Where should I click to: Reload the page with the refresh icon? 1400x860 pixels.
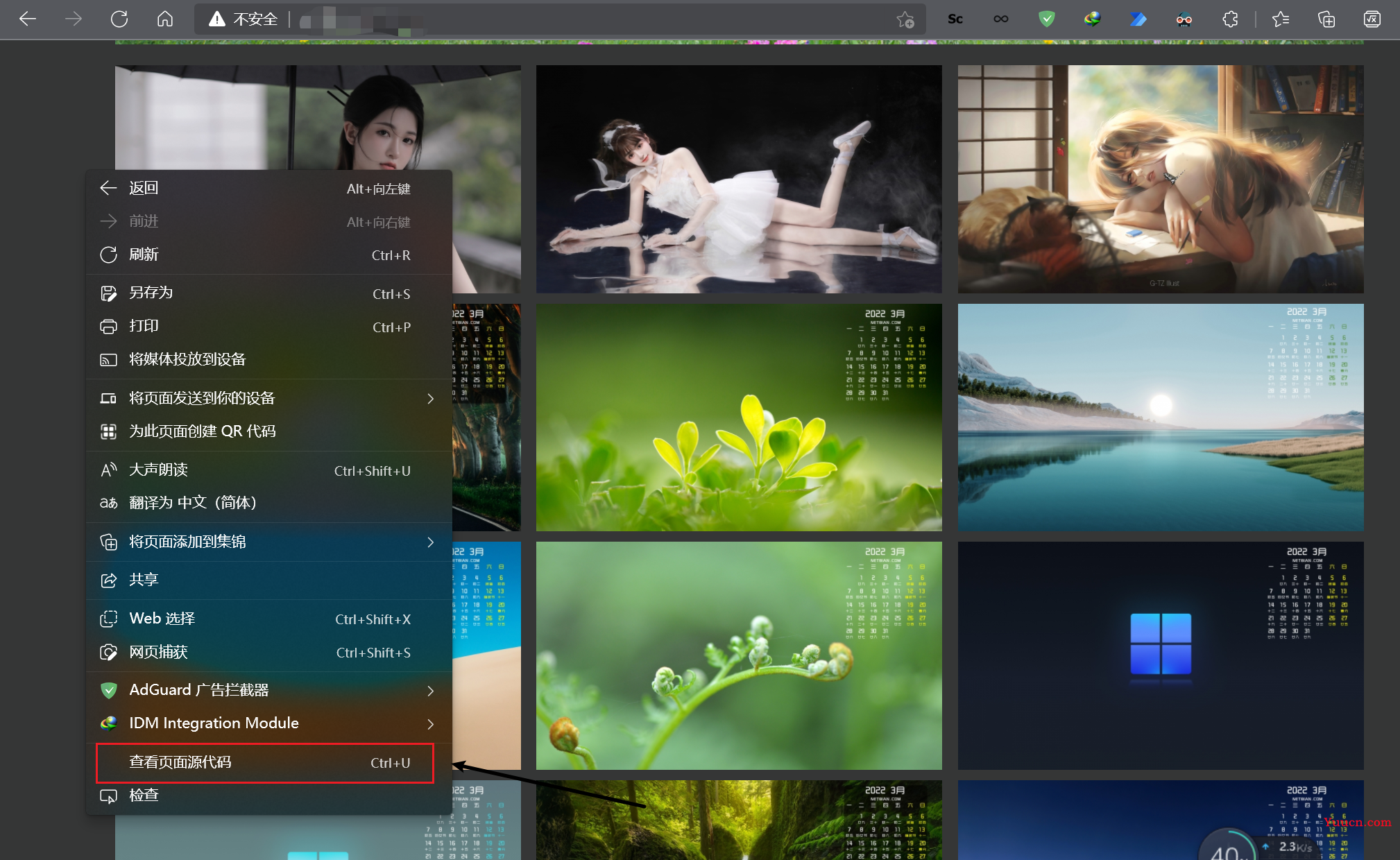point(119,19)
